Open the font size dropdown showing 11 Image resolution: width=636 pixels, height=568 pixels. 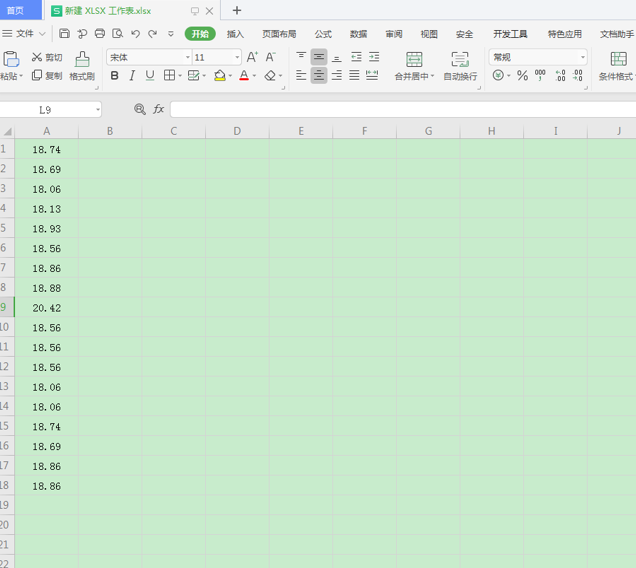(x=237, y=57)
